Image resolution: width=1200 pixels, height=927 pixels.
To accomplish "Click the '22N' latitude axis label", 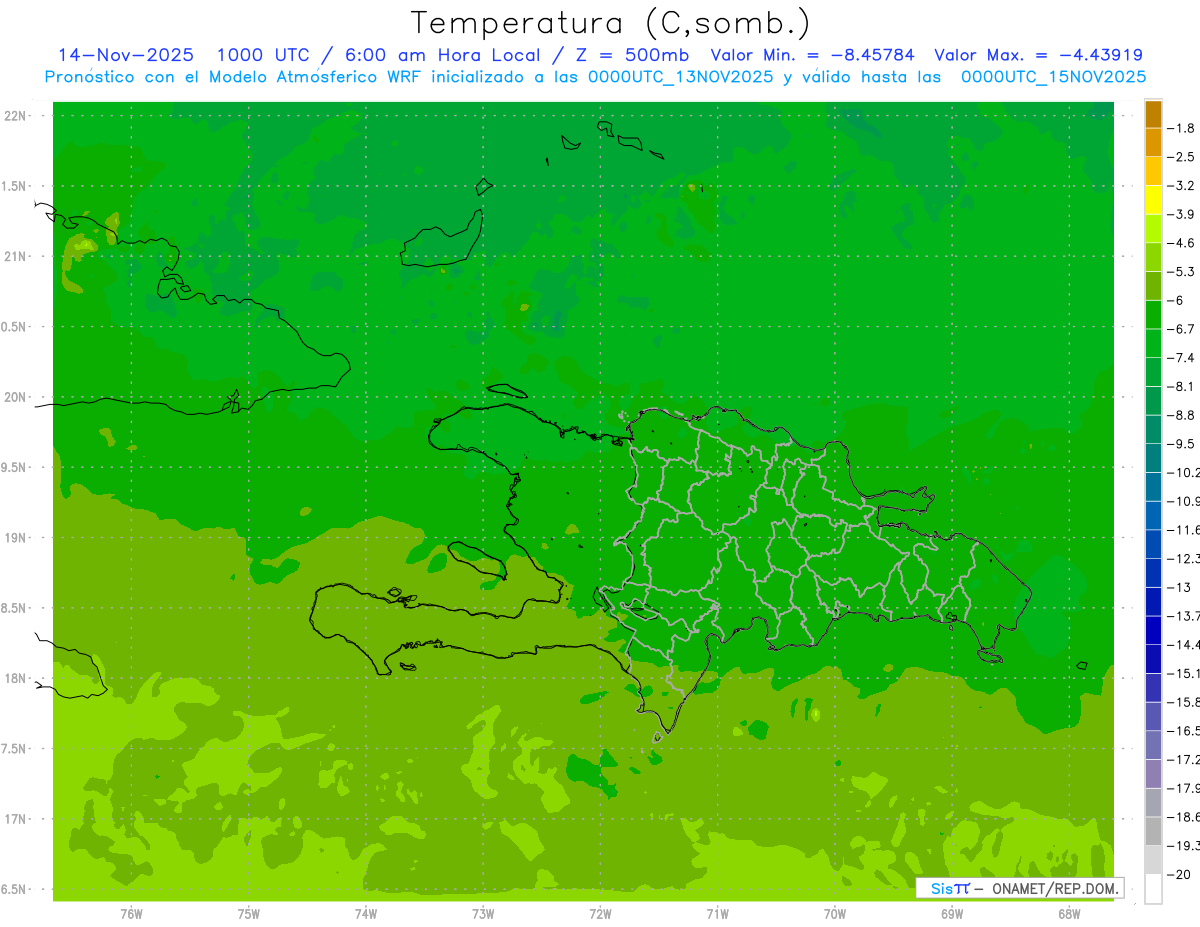I will click(15, 116).
